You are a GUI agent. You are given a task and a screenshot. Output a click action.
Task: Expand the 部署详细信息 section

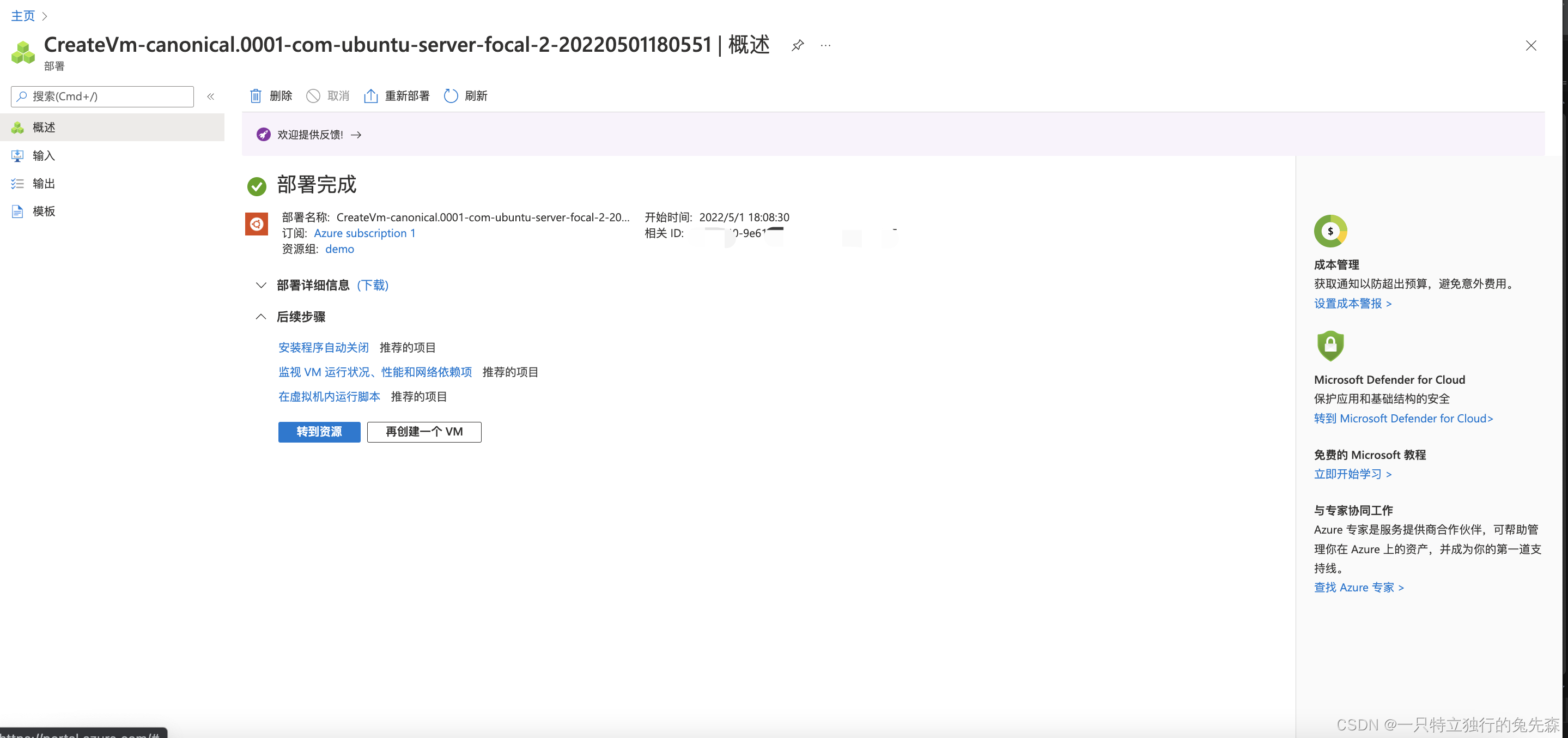pos(261,285)
